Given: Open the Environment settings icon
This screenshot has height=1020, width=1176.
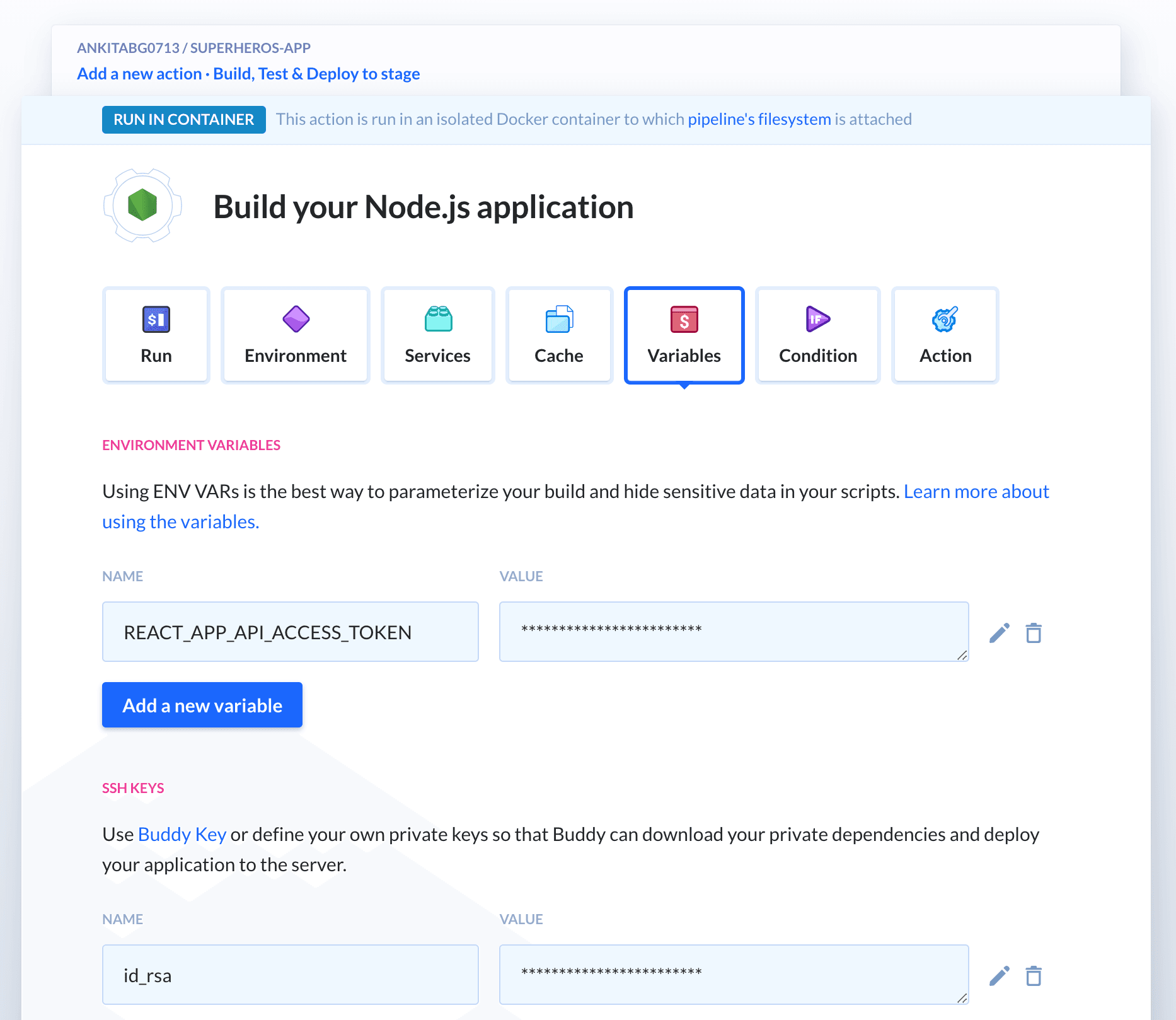Looking at the screenshot, I should [x=295, y=319].
